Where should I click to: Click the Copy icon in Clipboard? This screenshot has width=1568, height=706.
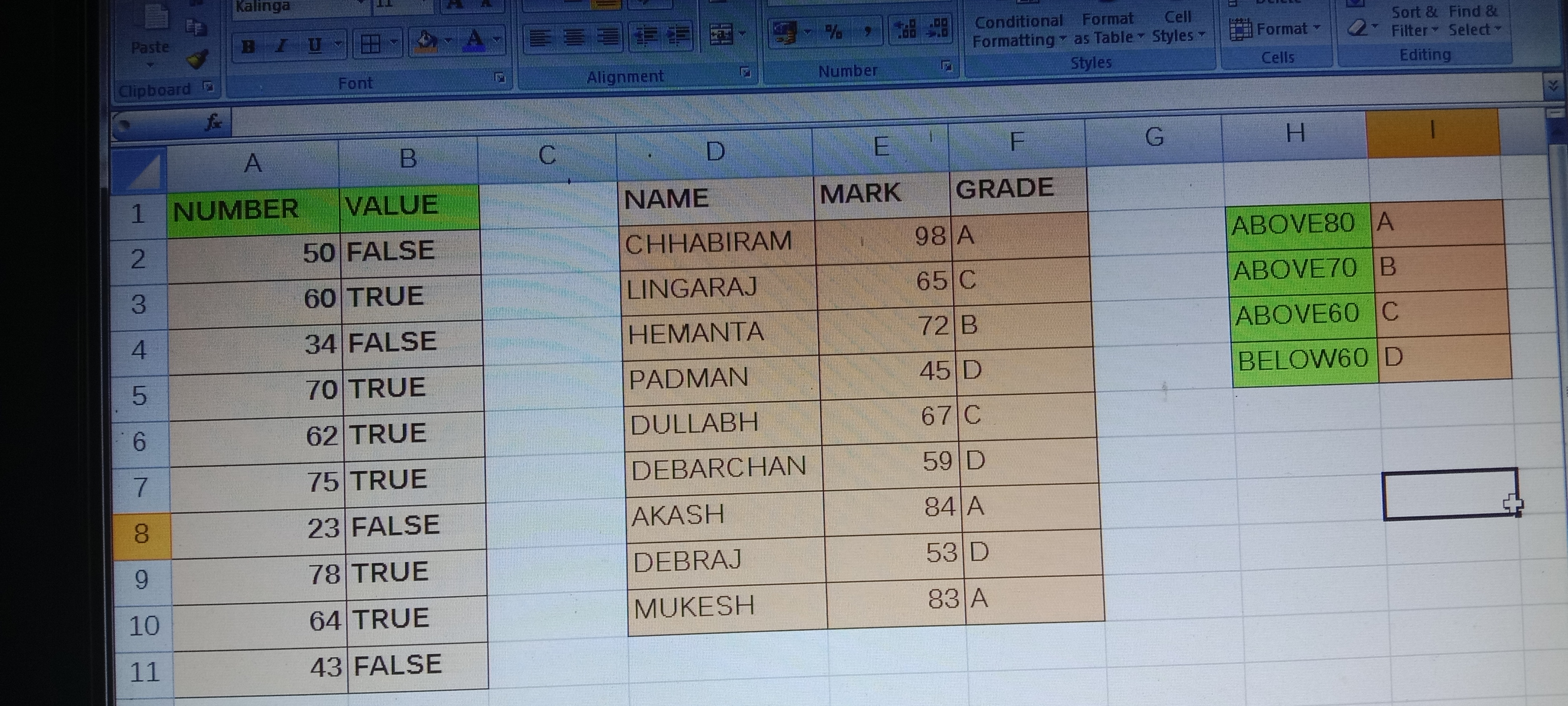(x=196, y=28)
